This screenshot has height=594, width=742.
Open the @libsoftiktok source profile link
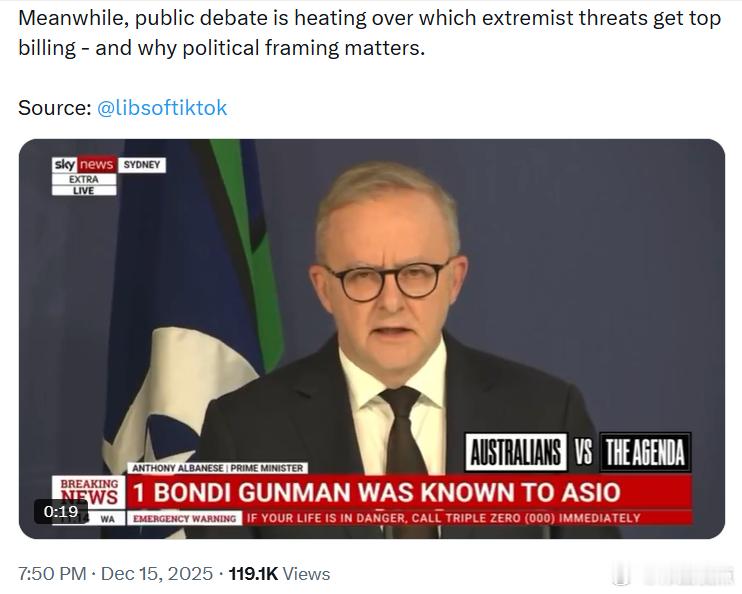pos(162,108)
